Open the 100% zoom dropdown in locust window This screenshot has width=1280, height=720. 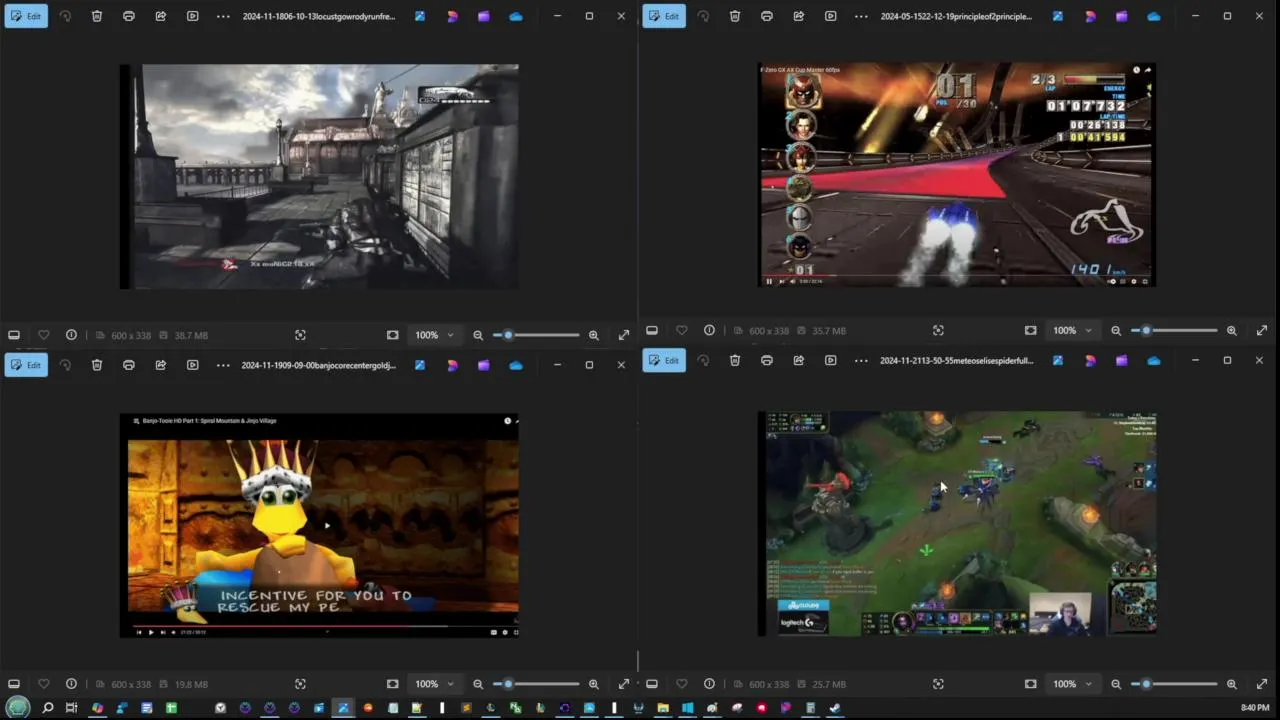(x=435, y=335)
